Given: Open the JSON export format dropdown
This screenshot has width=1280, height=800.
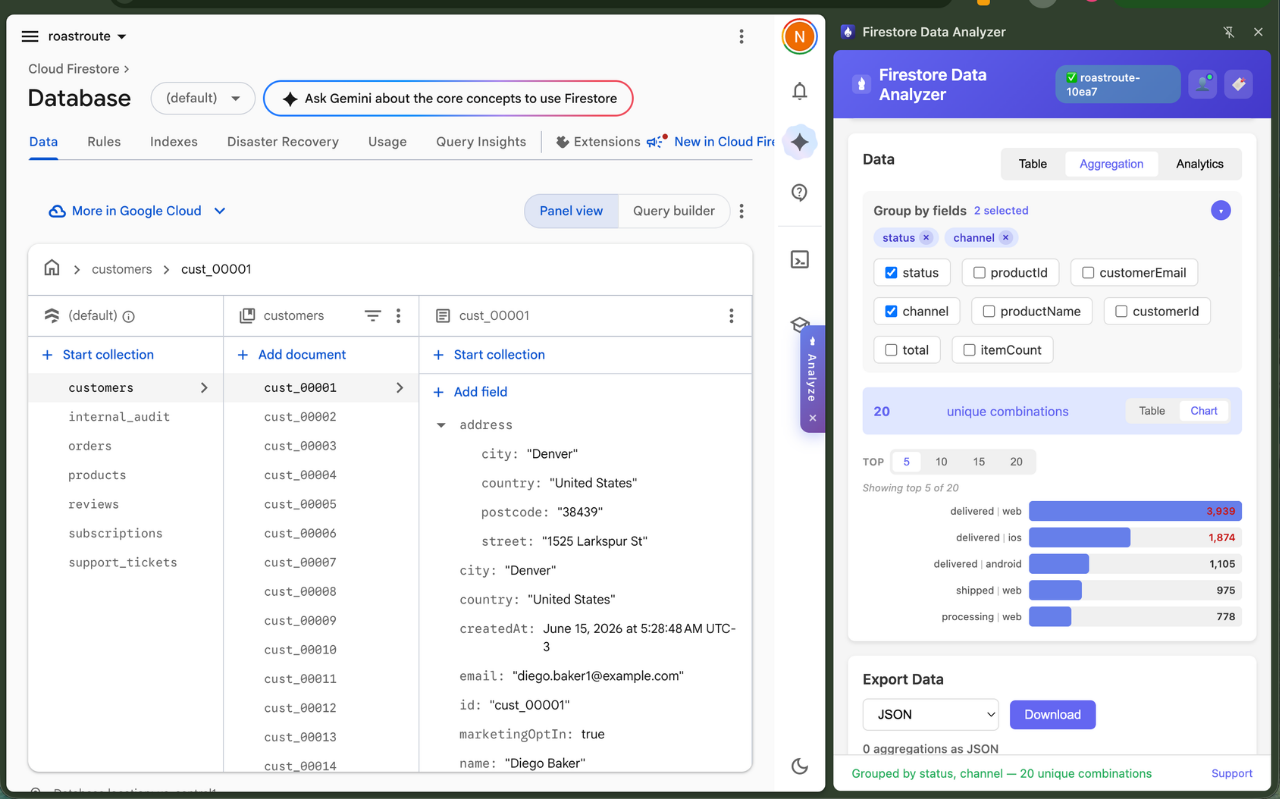Looking at the screenshot, I should click(x=931, y=715).
